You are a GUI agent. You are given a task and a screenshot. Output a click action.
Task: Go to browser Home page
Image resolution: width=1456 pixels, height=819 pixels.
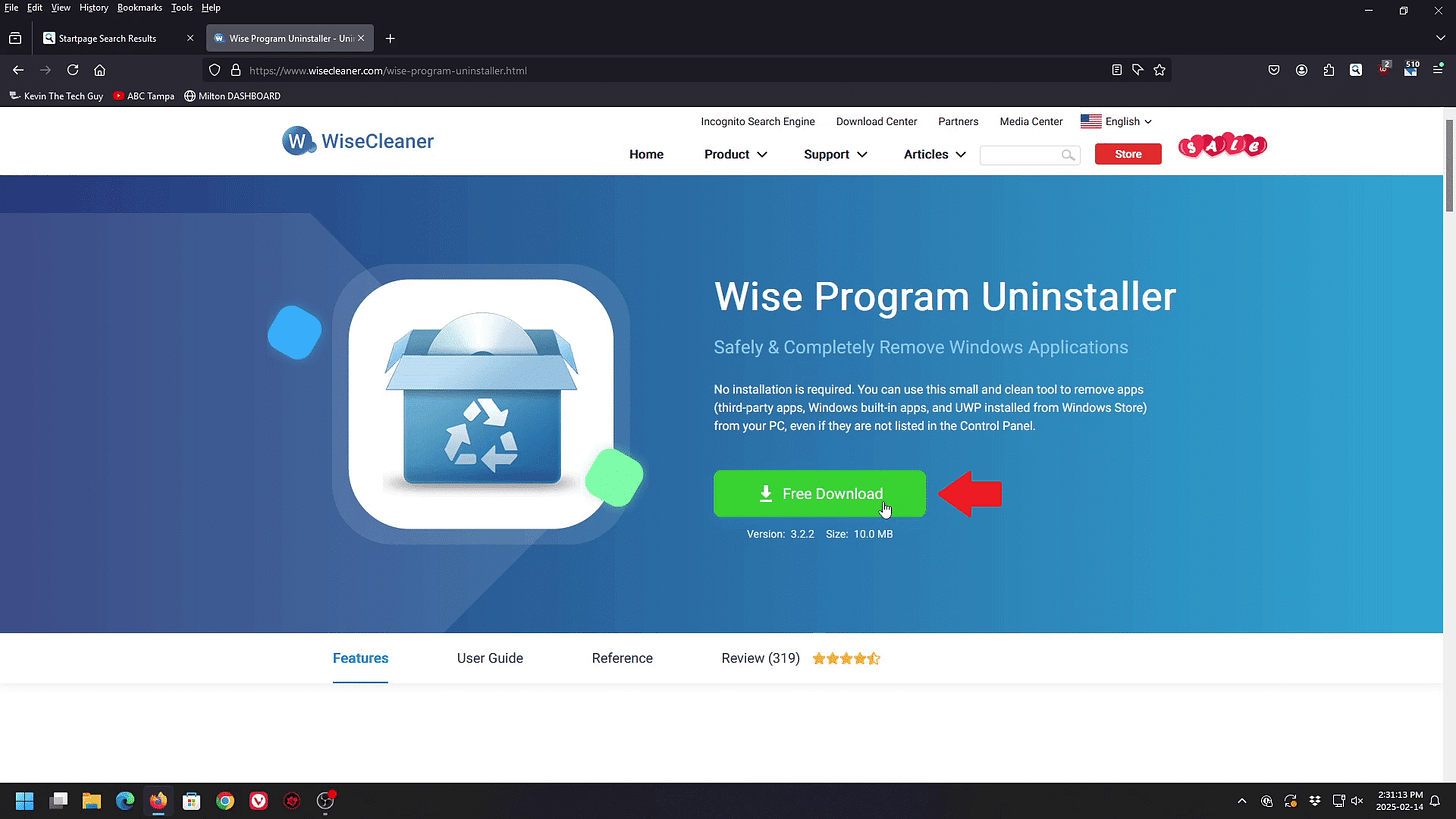tap(100, 70)
